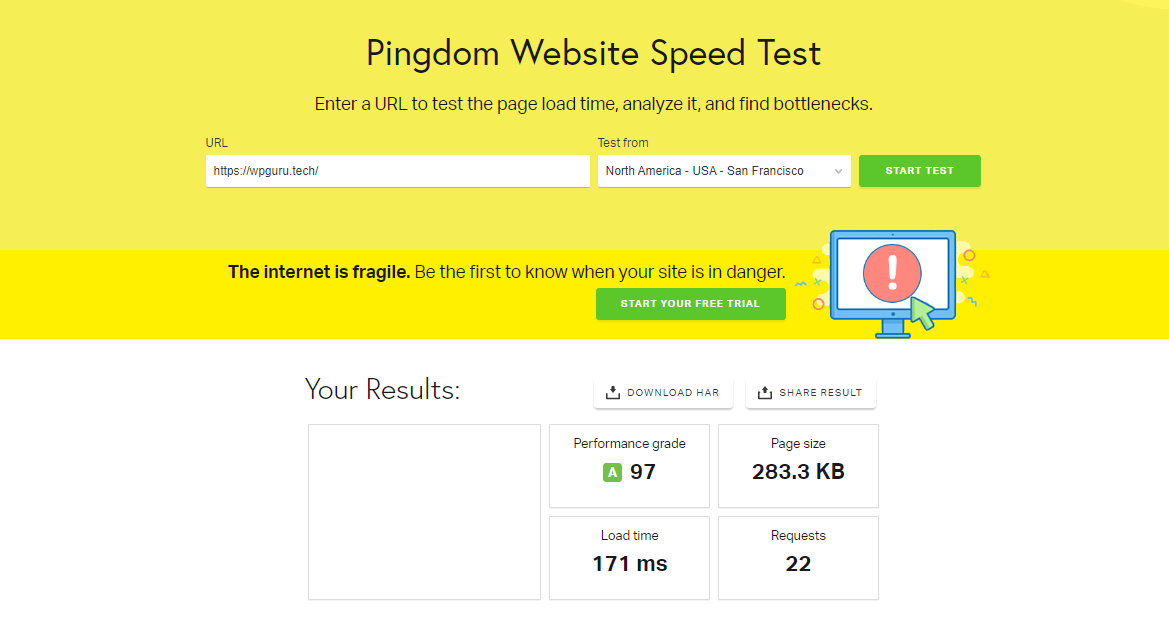Focus the URL field containing wpguru.tech

click(397, 171)
